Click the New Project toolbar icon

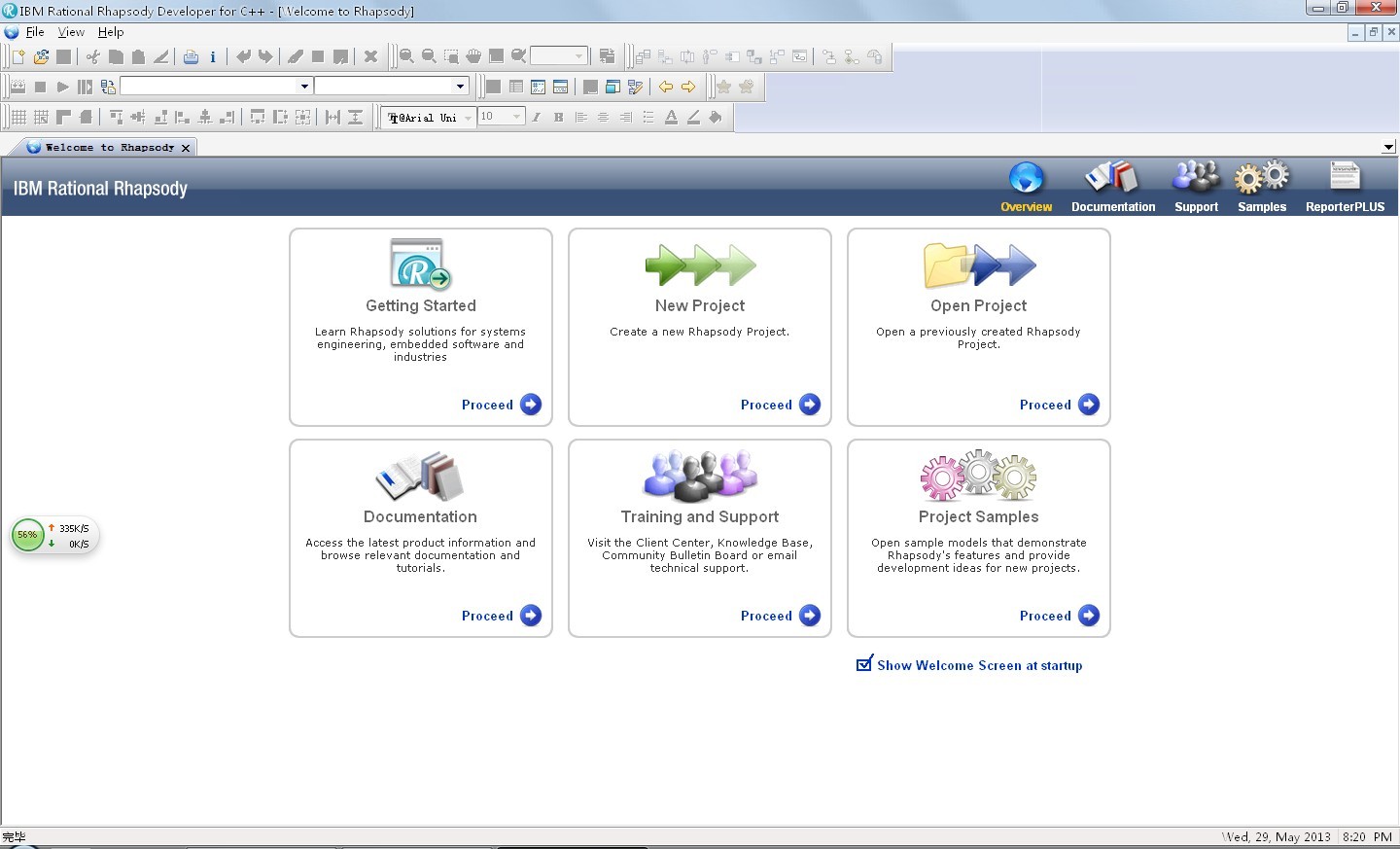[18, 56]
